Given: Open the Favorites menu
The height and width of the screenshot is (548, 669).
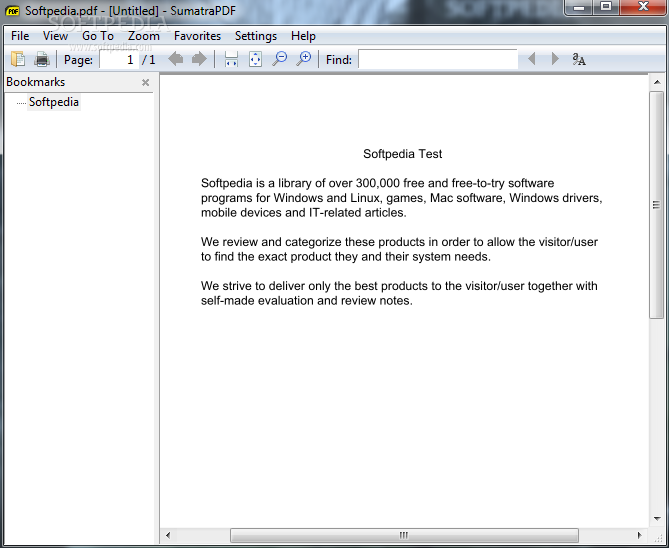Looking at the screenshot, I should [197, 36].
